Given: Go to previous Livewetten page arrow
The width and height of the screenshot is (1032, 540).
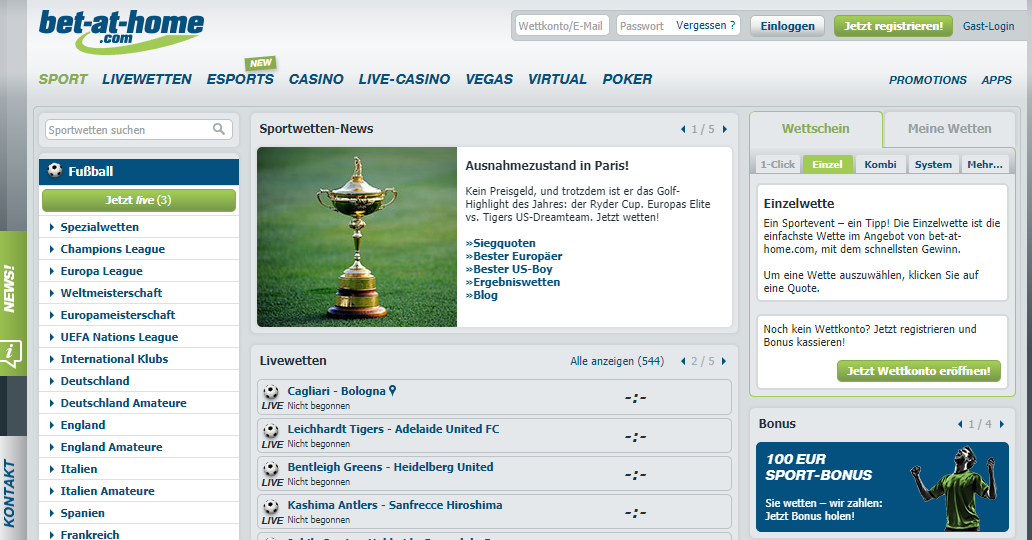Looking at the screenshot, I should (683, 361).
